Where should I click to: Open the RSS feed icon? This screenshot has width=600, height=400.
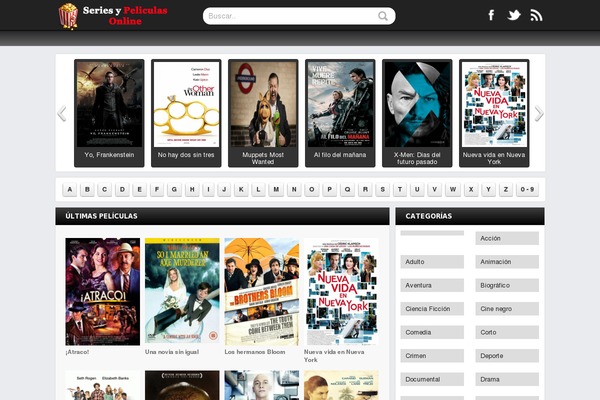[x=536, y=15]
